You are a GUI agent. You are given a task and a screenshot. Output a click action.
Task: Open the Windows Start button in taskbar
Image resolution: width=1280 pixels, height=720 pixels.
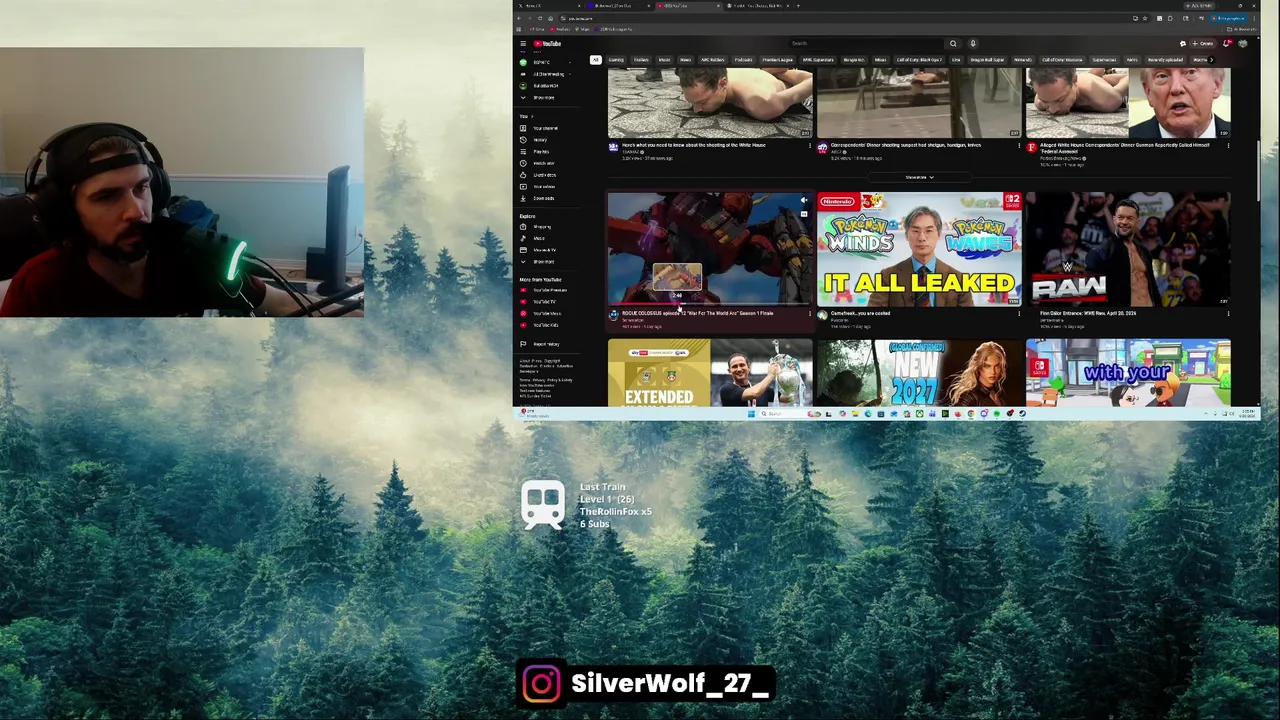coord(752,413)
